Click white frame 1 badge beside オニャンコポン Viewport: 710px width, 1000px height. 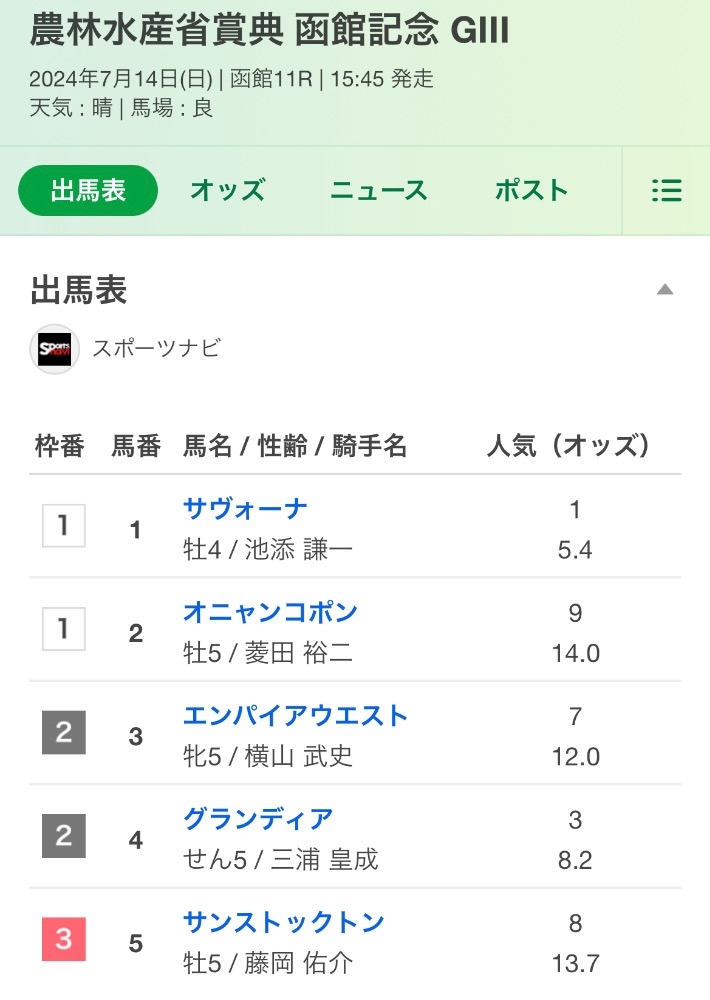pyautogui.click(x=64, y=629)
